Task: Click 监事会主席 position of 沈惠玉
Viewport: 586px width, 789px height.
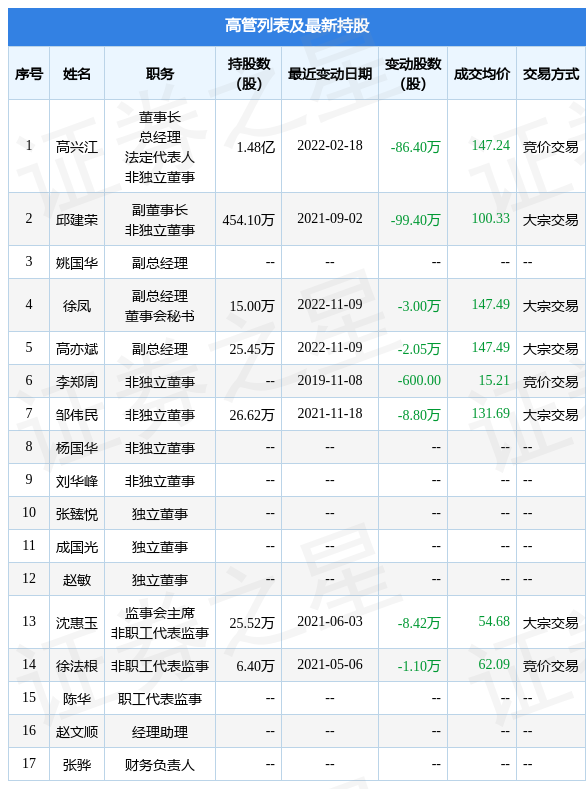Action: 159,613
